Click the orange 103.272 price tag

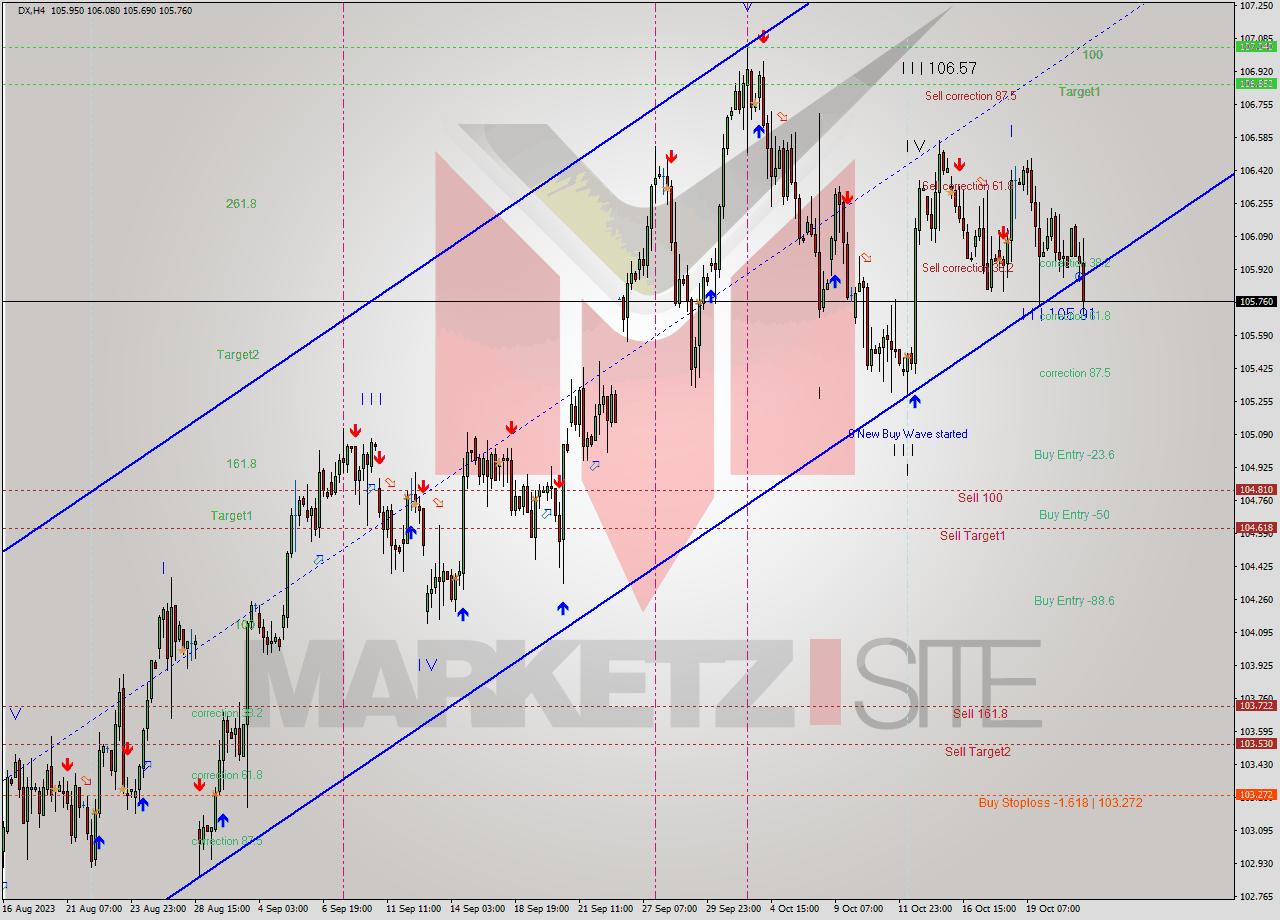(x=1256, y=795)
